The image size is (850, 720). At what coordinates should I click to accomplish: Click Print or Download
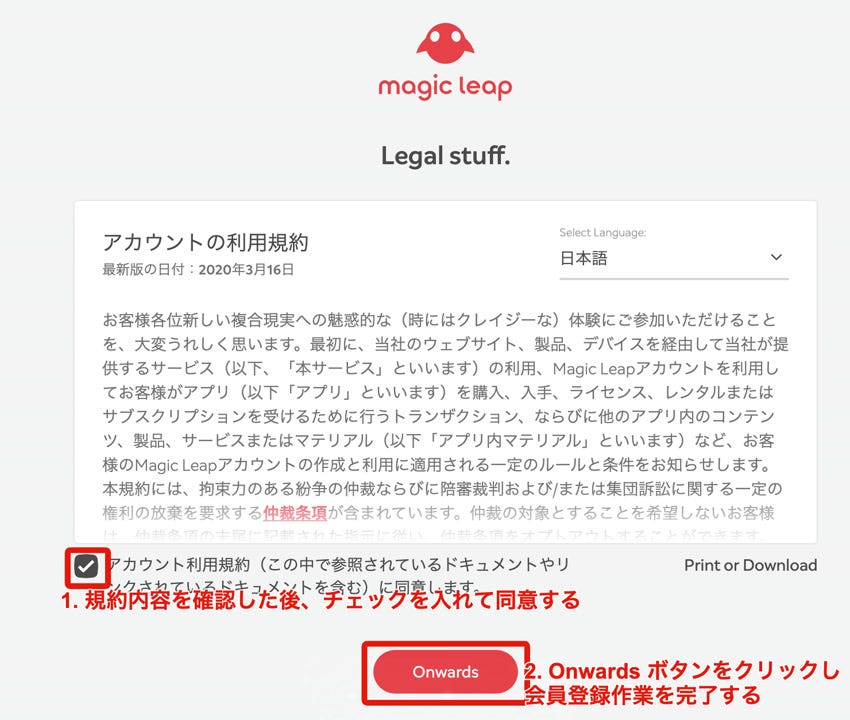pyautogui.click(x=750, y=565)
